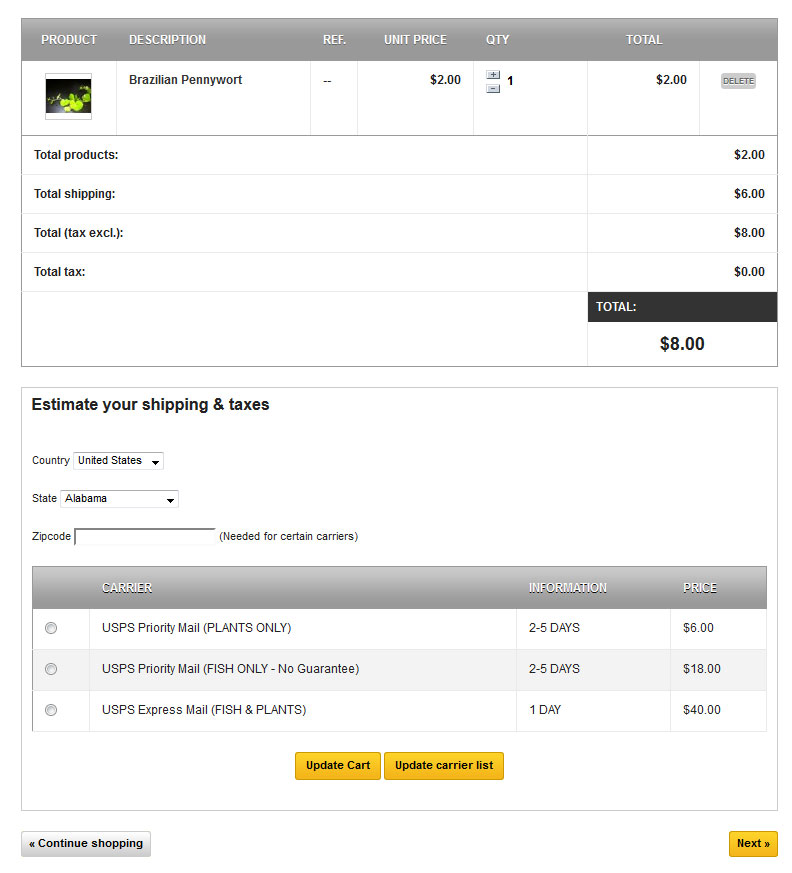Click the PRICE column header
Screen dimensions: 792x873
pyautogui.click(x=700, y=588)
